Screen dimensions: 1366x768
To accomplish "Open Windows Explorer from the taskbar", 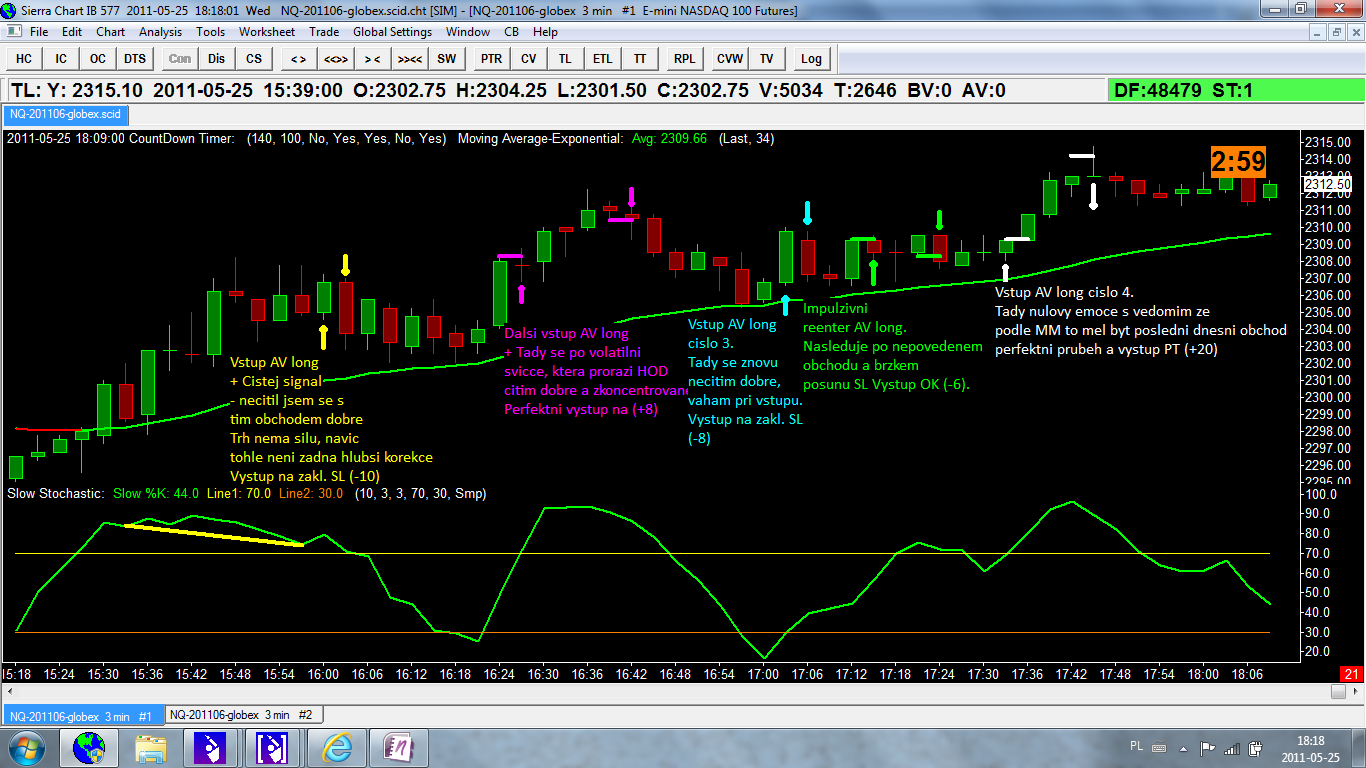I will click(x=151, y=747).
